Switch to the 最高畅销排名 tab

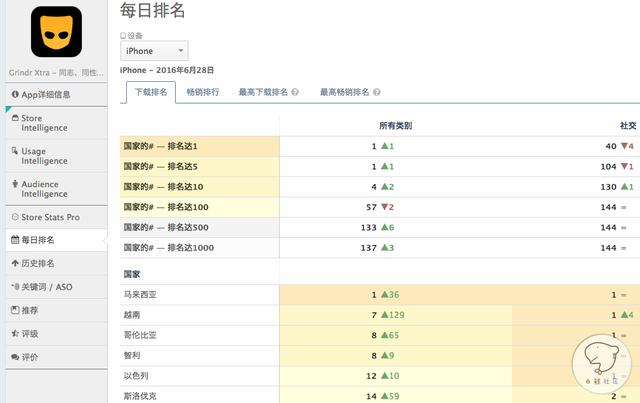coord(344,92)
